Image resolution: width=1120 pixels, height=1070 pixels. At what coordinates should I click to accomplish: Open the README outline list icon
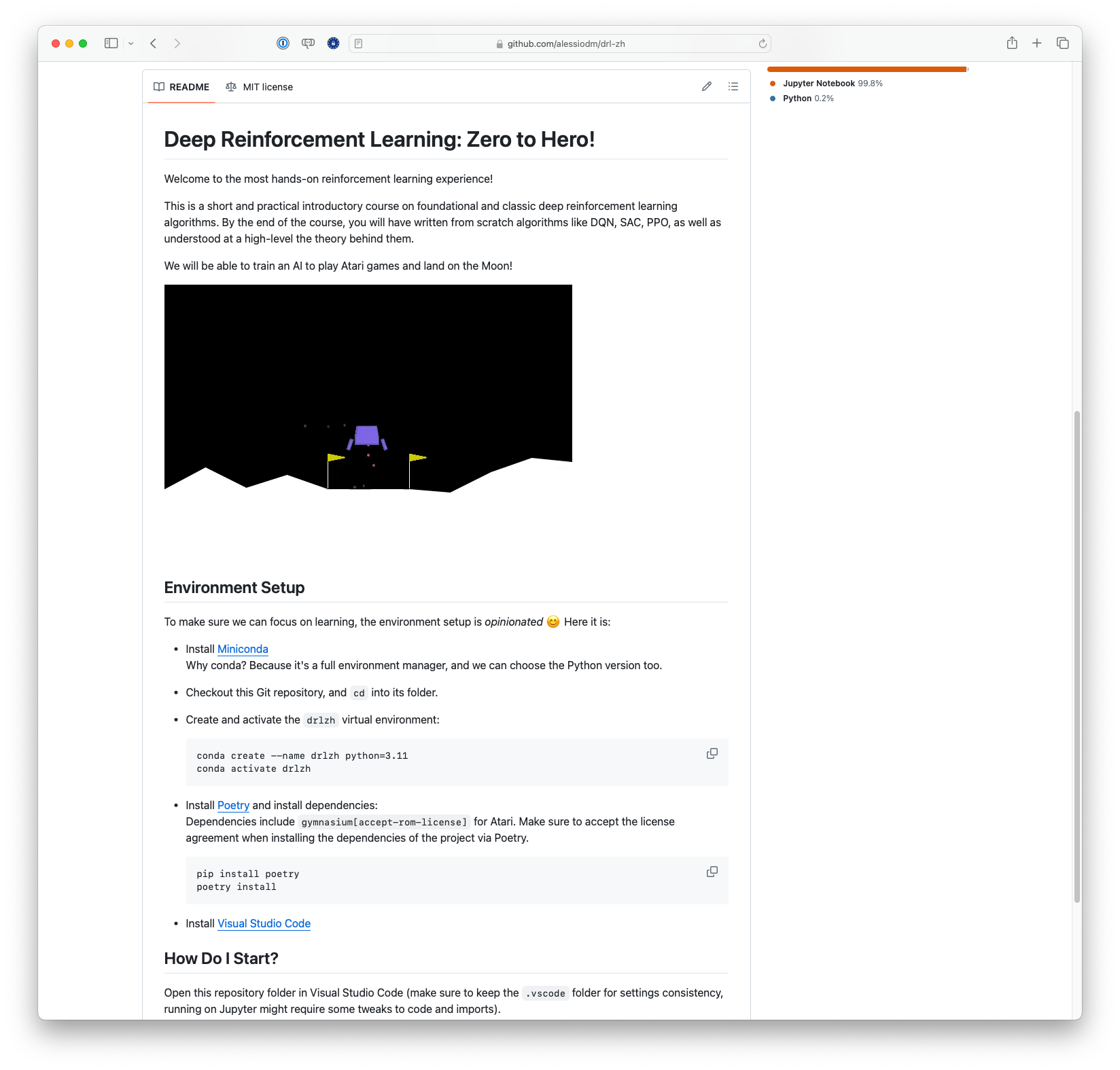[733, 86]
